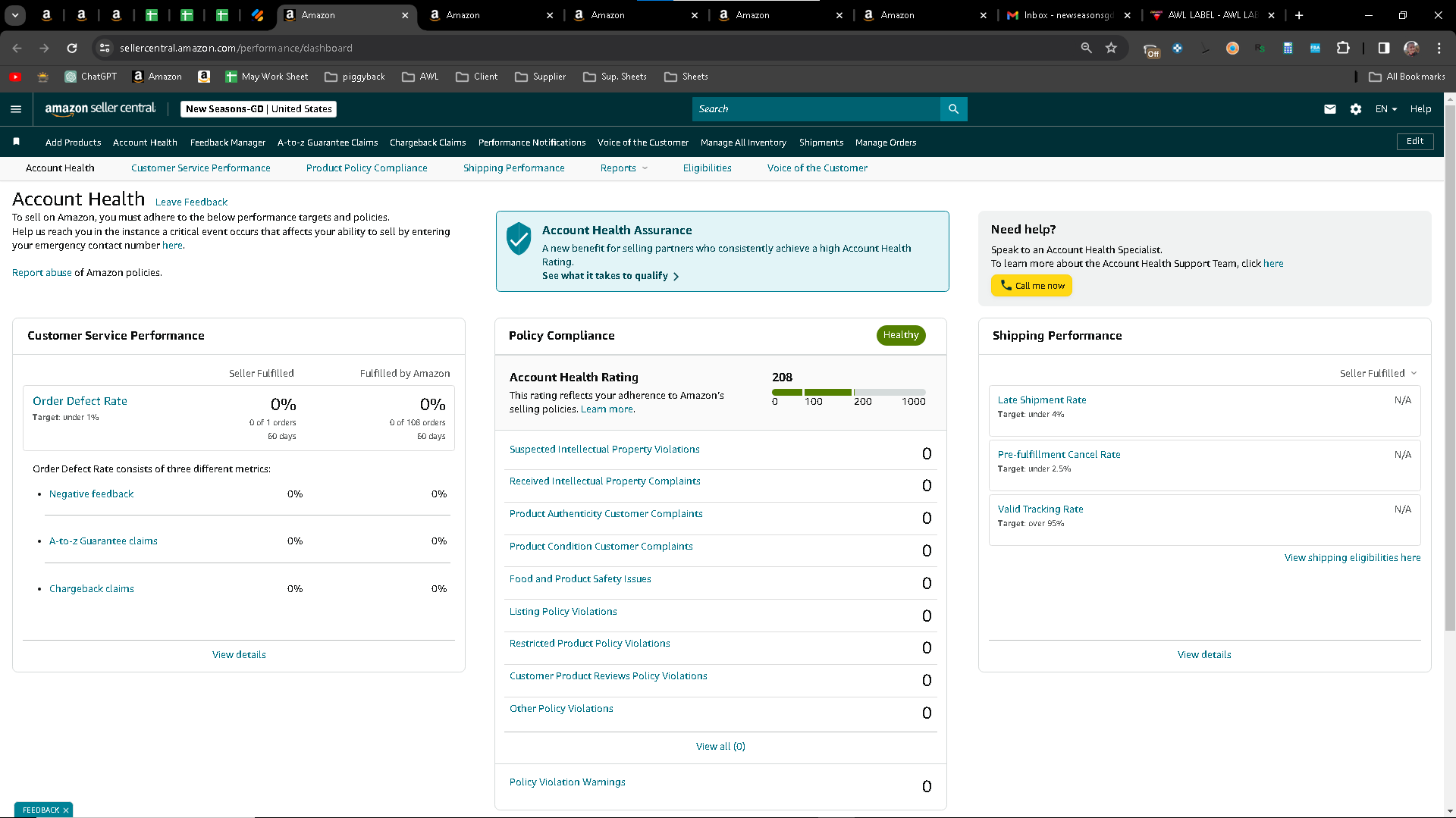1456x818 pixels.
Task: Click the Healthy status badge
Action: tap(901, 335)
